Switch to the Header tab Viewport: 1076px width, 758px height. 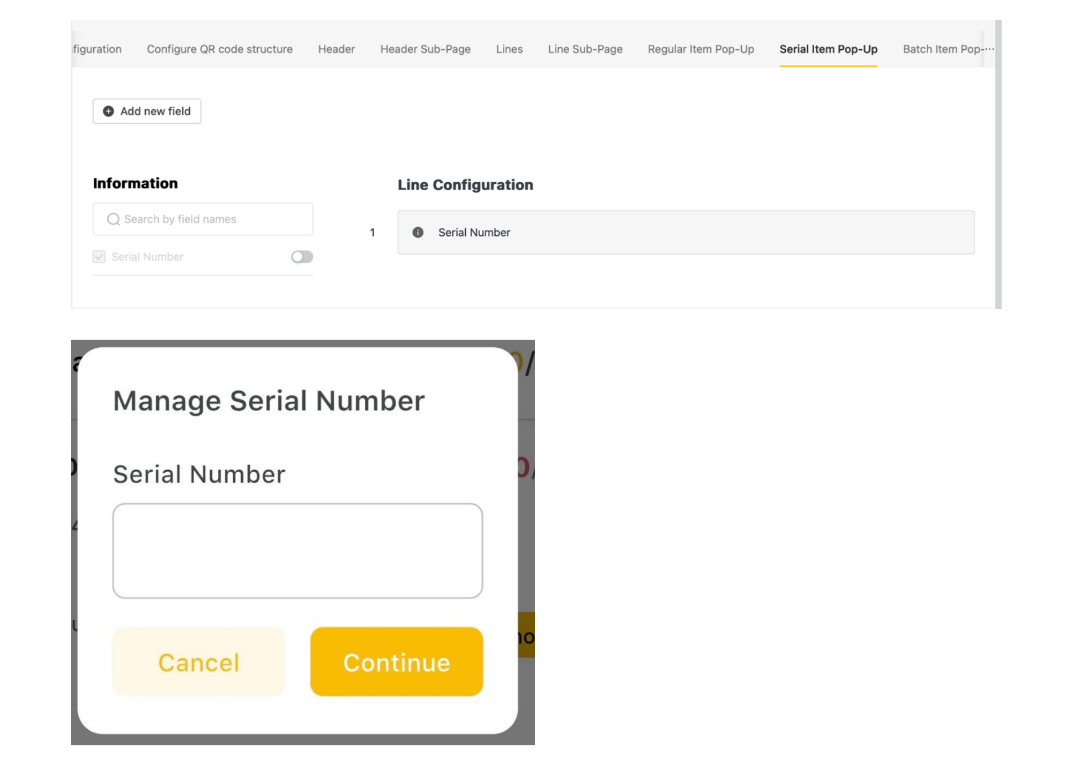tap(336, 49)
